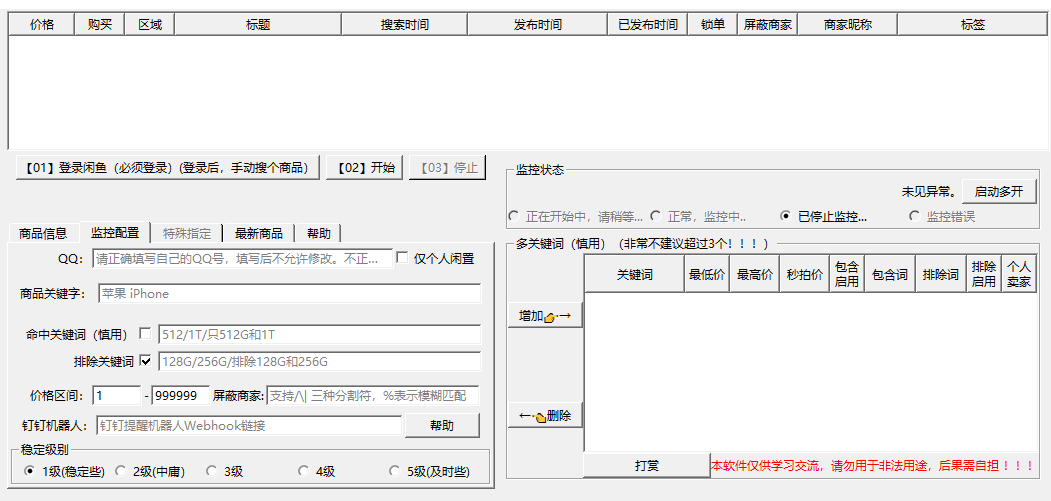Screen dimensions: 1051x501
Task: Click the 锁单 column header
Action: pos(713,25)
